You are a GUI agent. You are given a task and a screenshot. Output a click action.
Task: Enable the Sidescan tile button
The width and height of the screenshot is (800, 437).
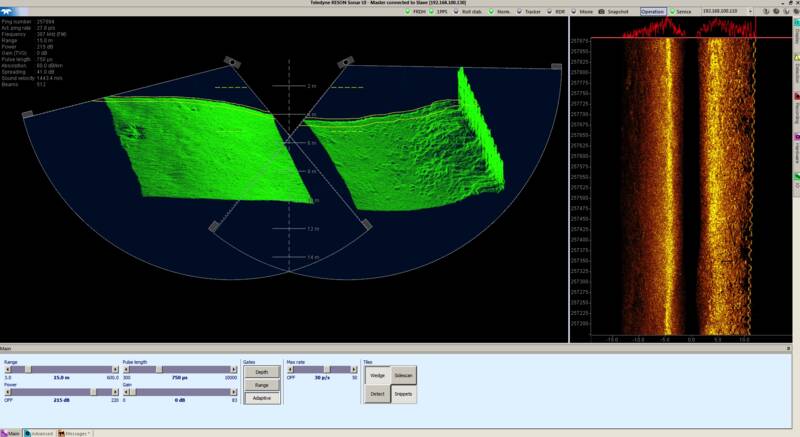(x=403, y=376)
